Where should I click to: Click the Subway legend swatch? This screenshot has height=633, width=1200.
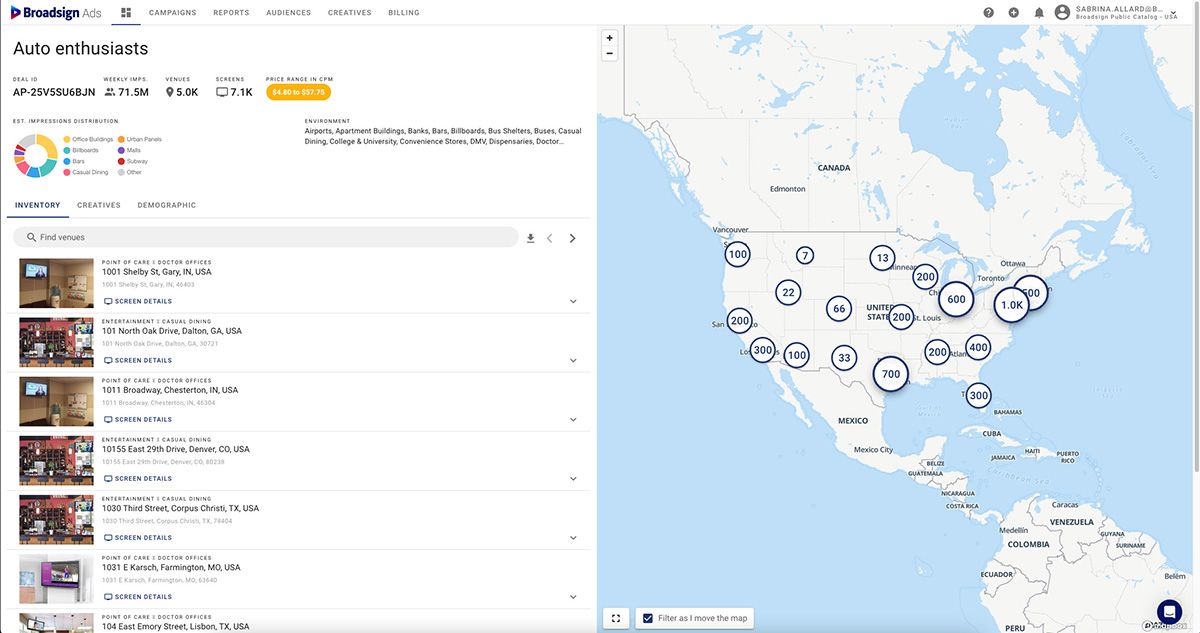point(121,161)
